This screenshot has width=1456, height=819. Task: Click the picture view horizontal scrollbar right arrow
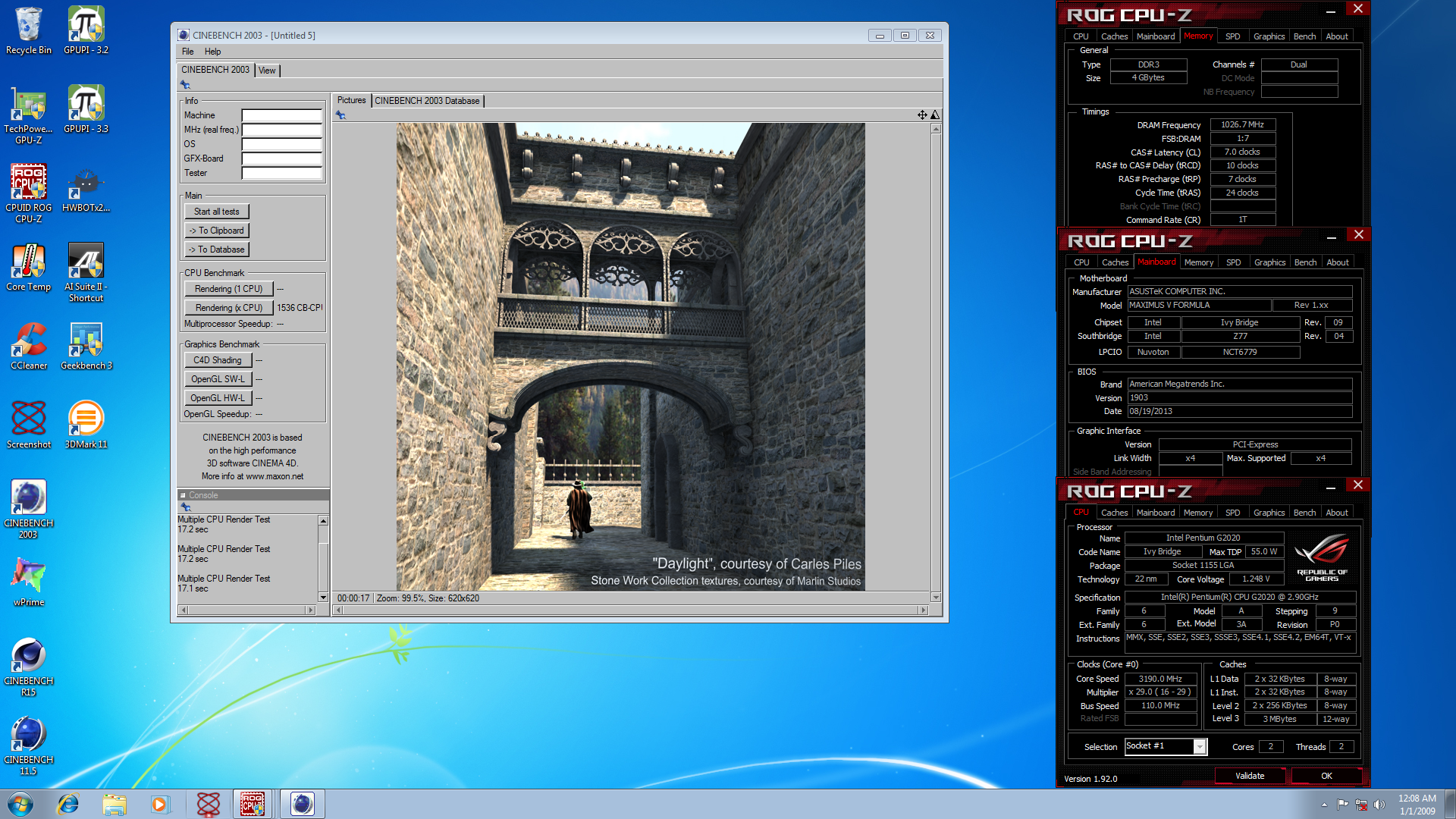(x=923, y=610)
